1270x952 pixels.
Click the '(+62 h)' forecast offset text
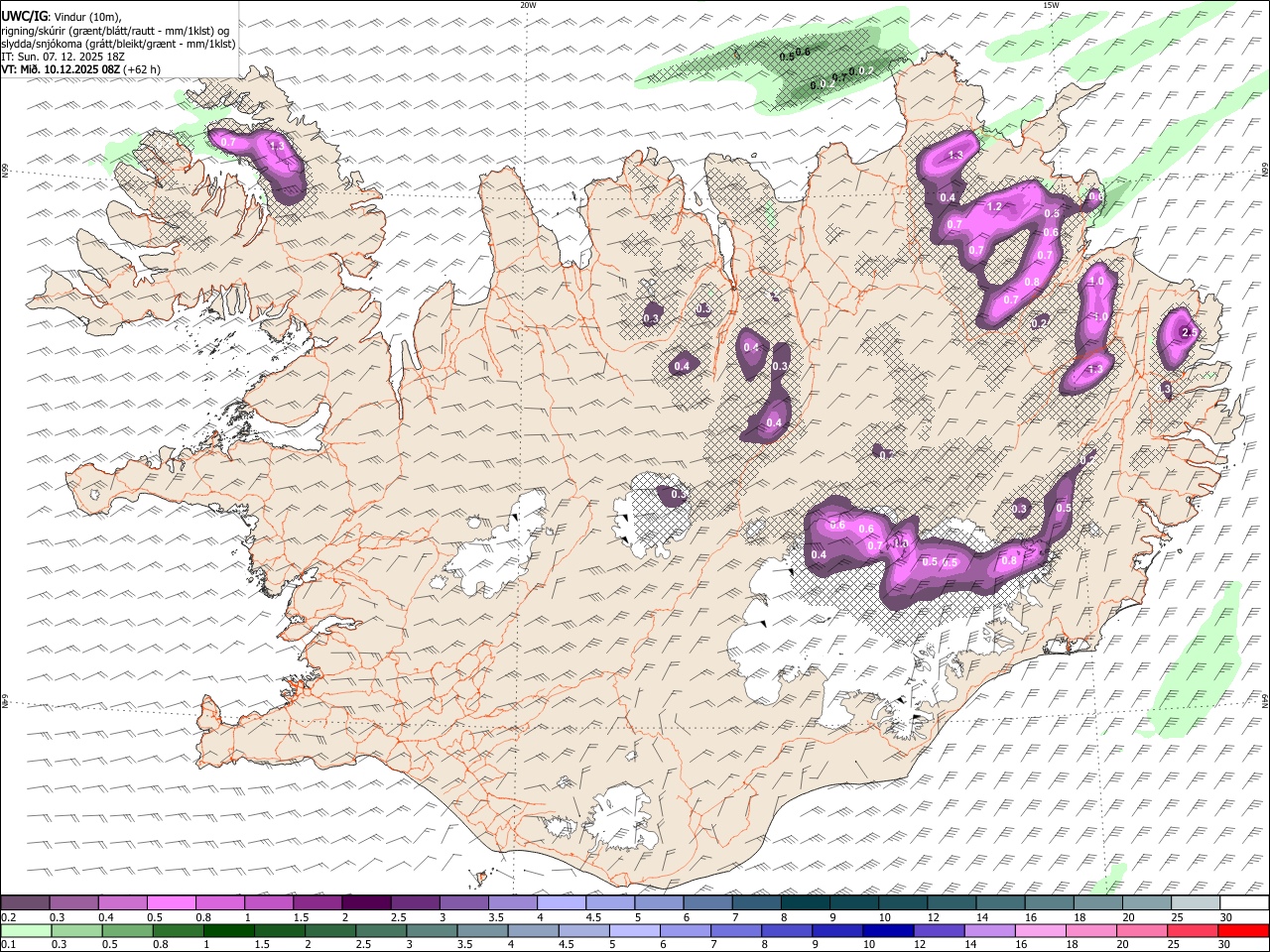[142, 69]
